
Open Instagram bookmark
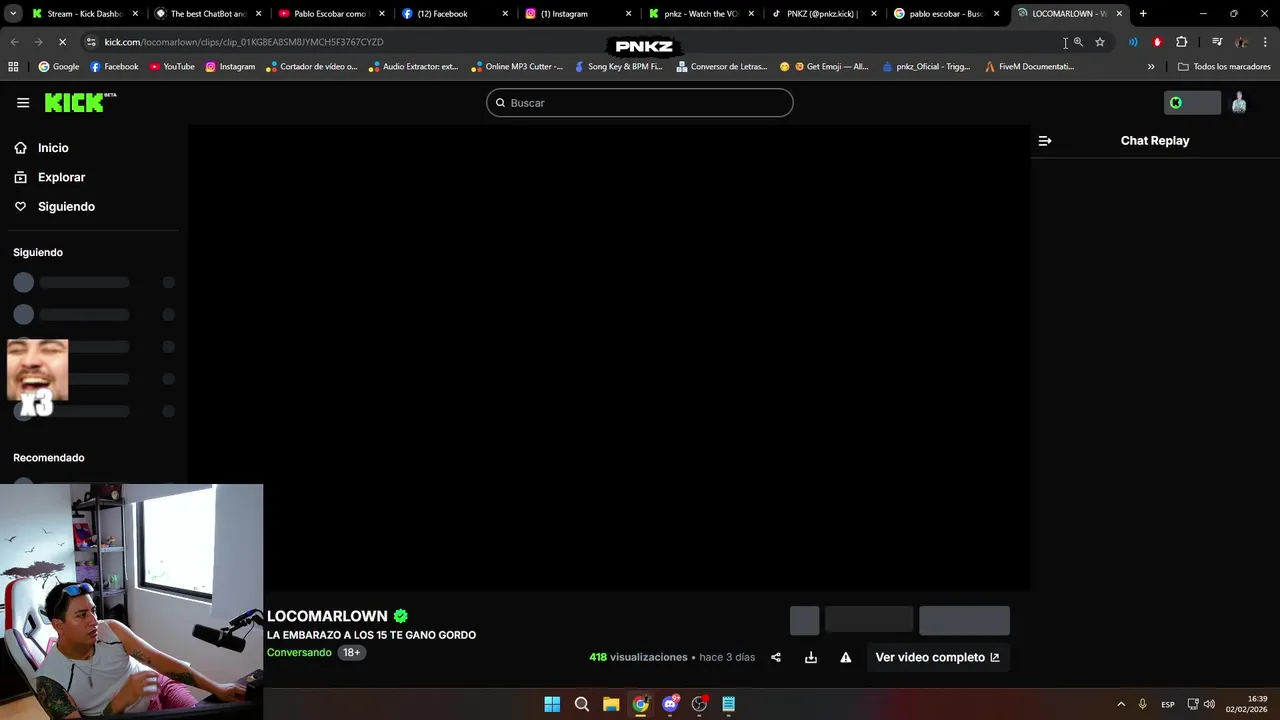click(x=230, y=67)
